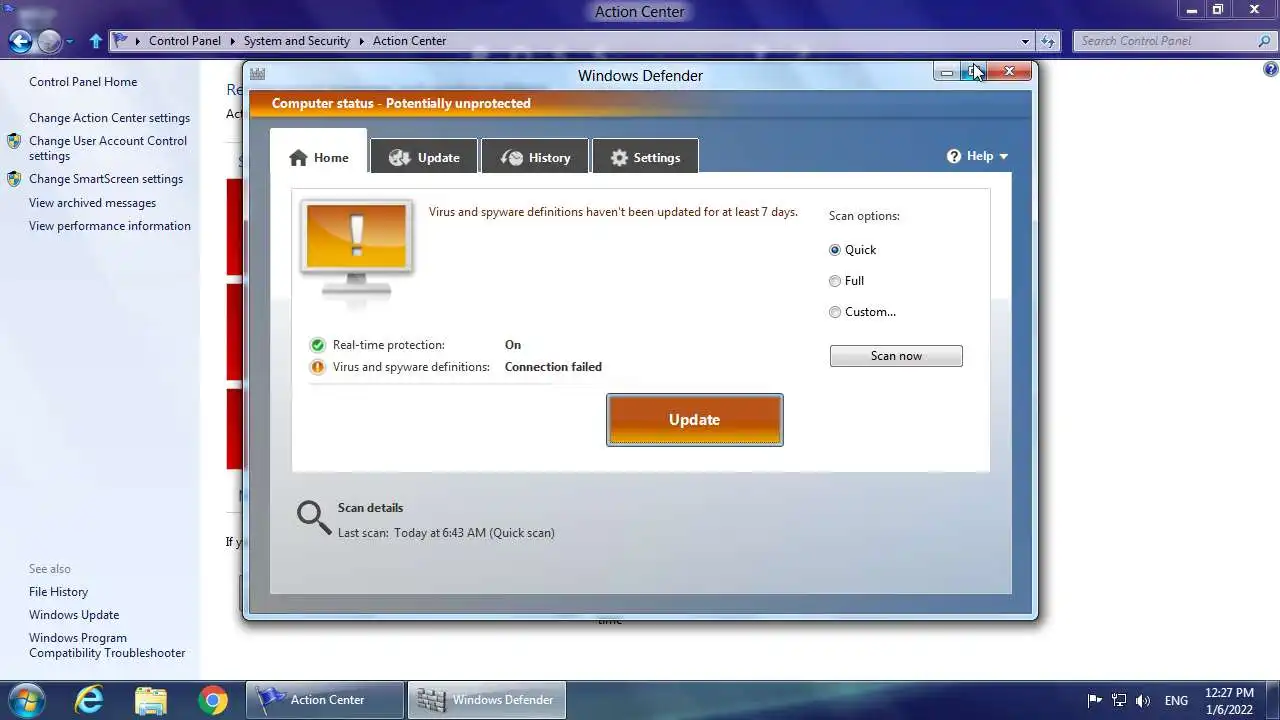Open Windows Program Compatibility Troubleshooter link

(x=107, y=645)
